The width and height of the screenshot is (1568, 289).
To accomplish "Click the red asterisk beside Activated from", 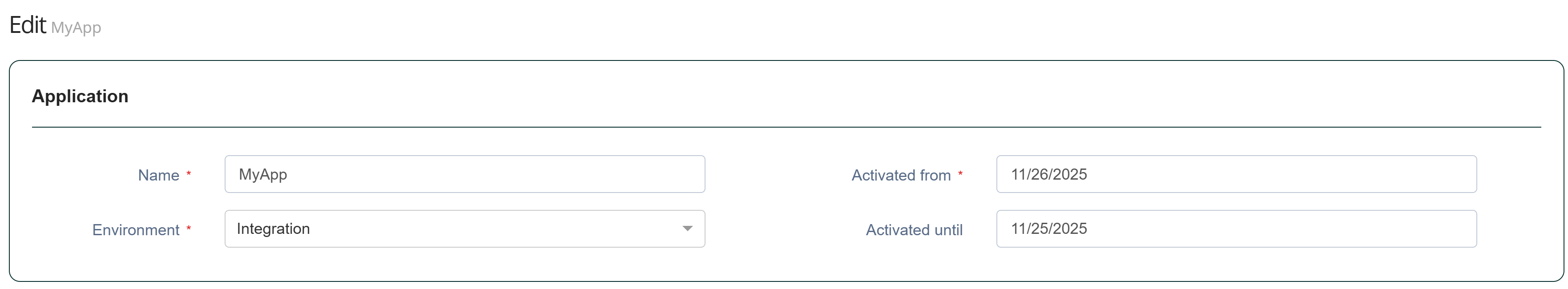I will [960, 175].
